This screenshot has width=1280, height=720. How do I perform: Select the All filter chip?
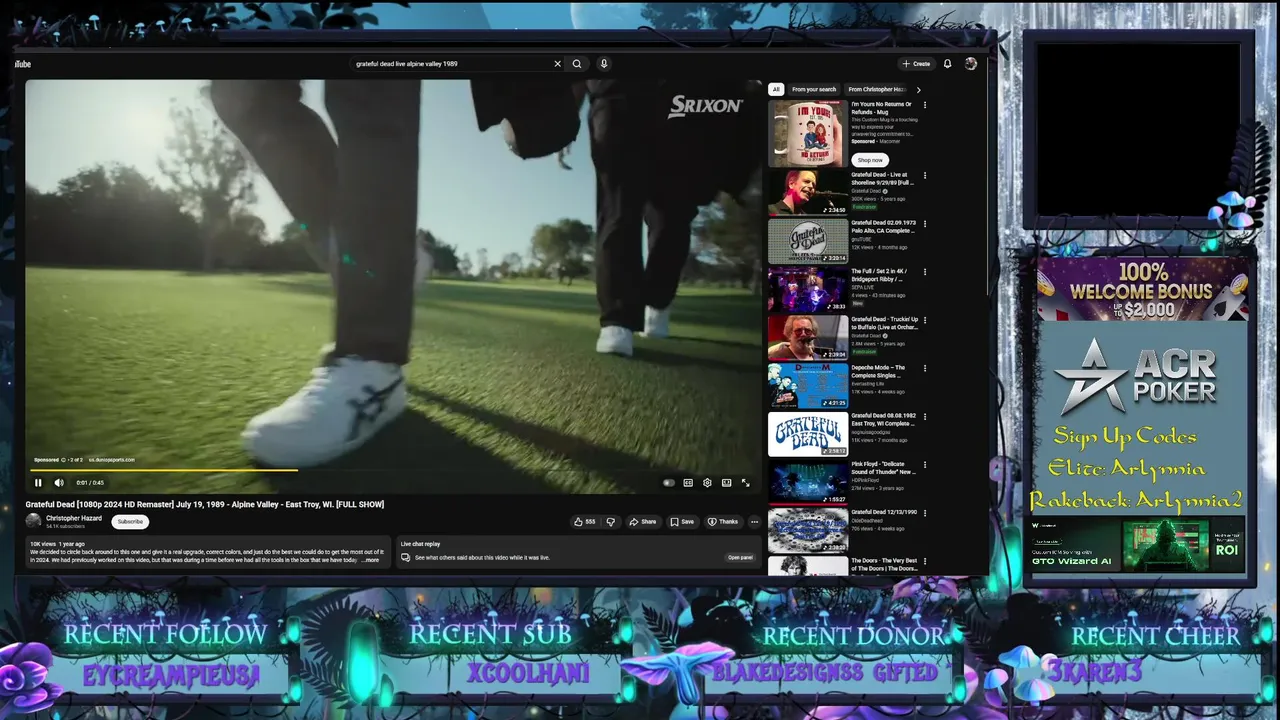776,89
